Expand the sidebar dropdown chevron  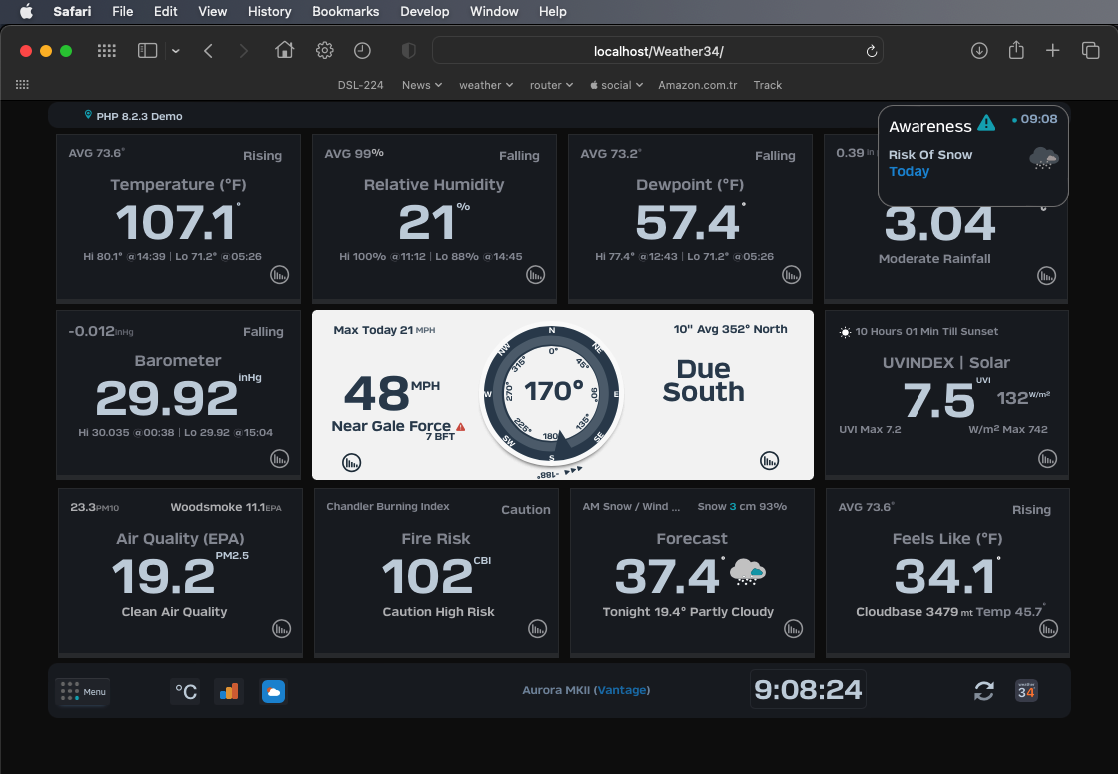click(175, 51)
